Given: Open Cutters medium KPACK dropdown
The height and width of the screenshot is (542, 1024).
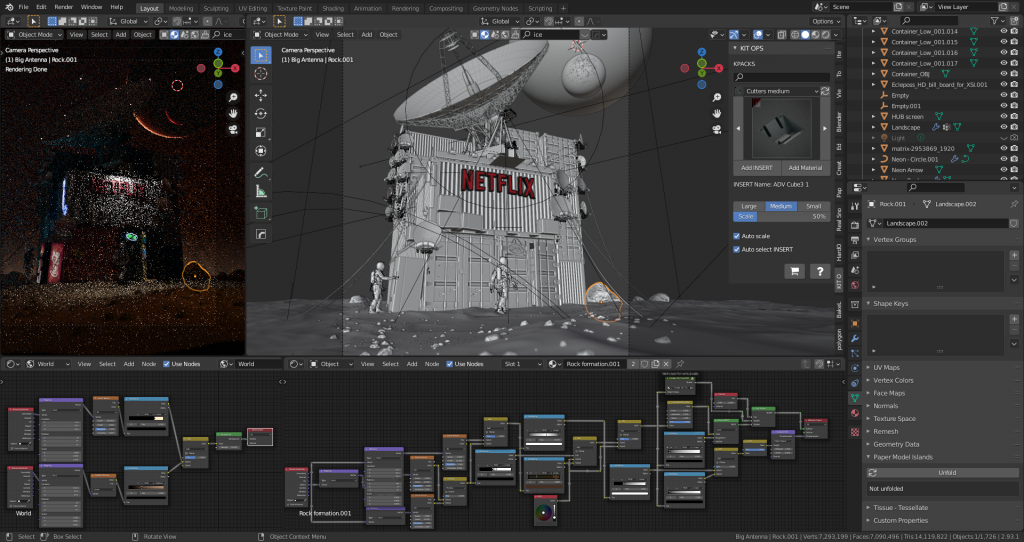Looking at the screenshot, I should 776,91.
